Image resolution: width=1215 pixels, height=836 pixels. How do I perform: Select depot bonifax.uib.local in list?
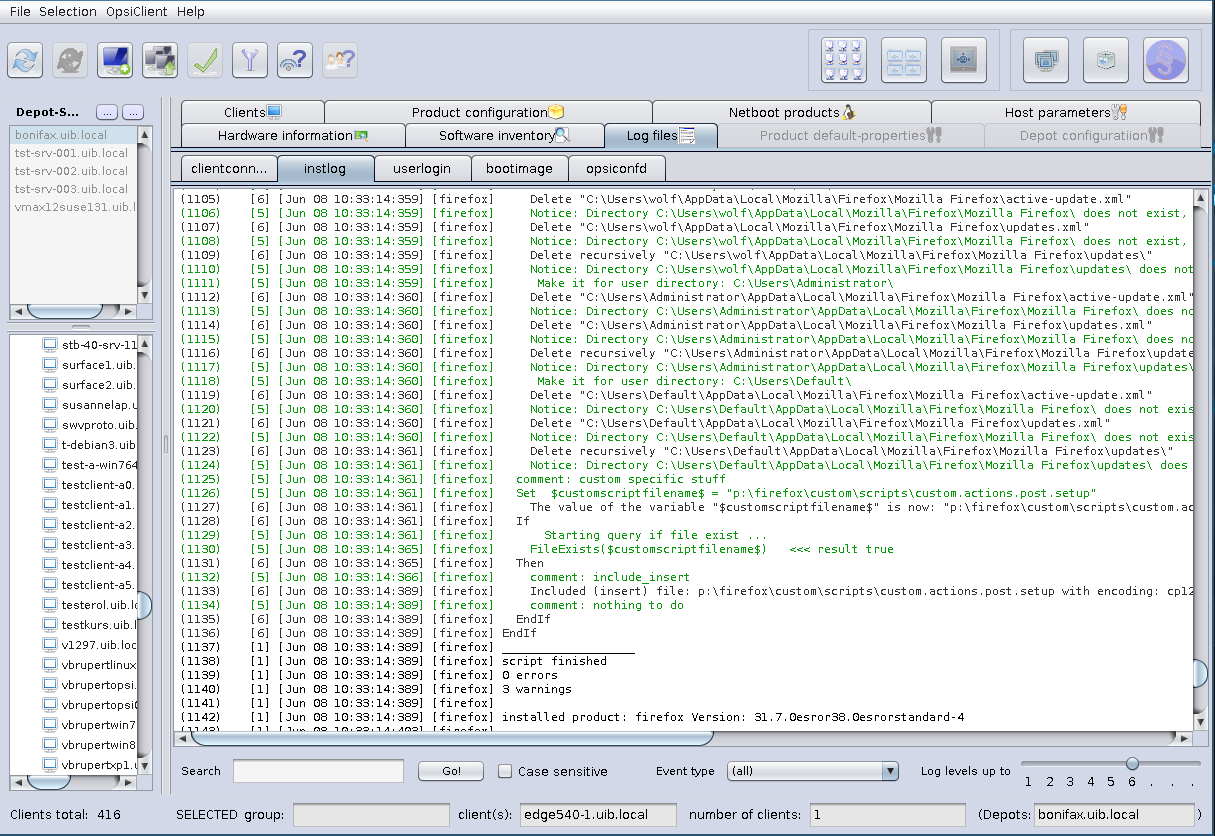click(73, 134)
